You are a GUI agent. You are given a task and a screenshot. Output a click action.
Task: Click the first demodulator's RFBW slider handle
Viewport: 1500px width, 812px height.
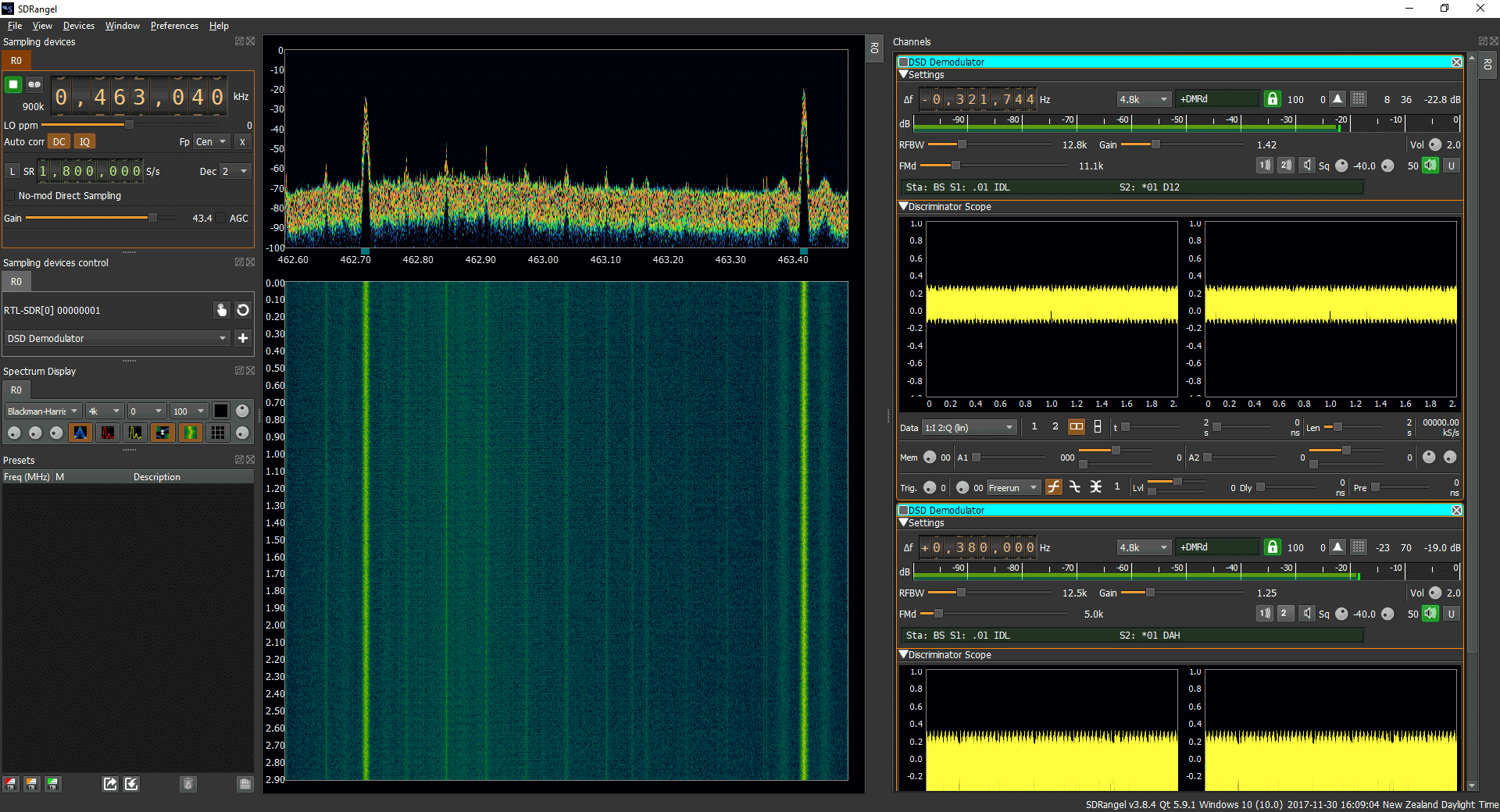click(x=962, y=144)
